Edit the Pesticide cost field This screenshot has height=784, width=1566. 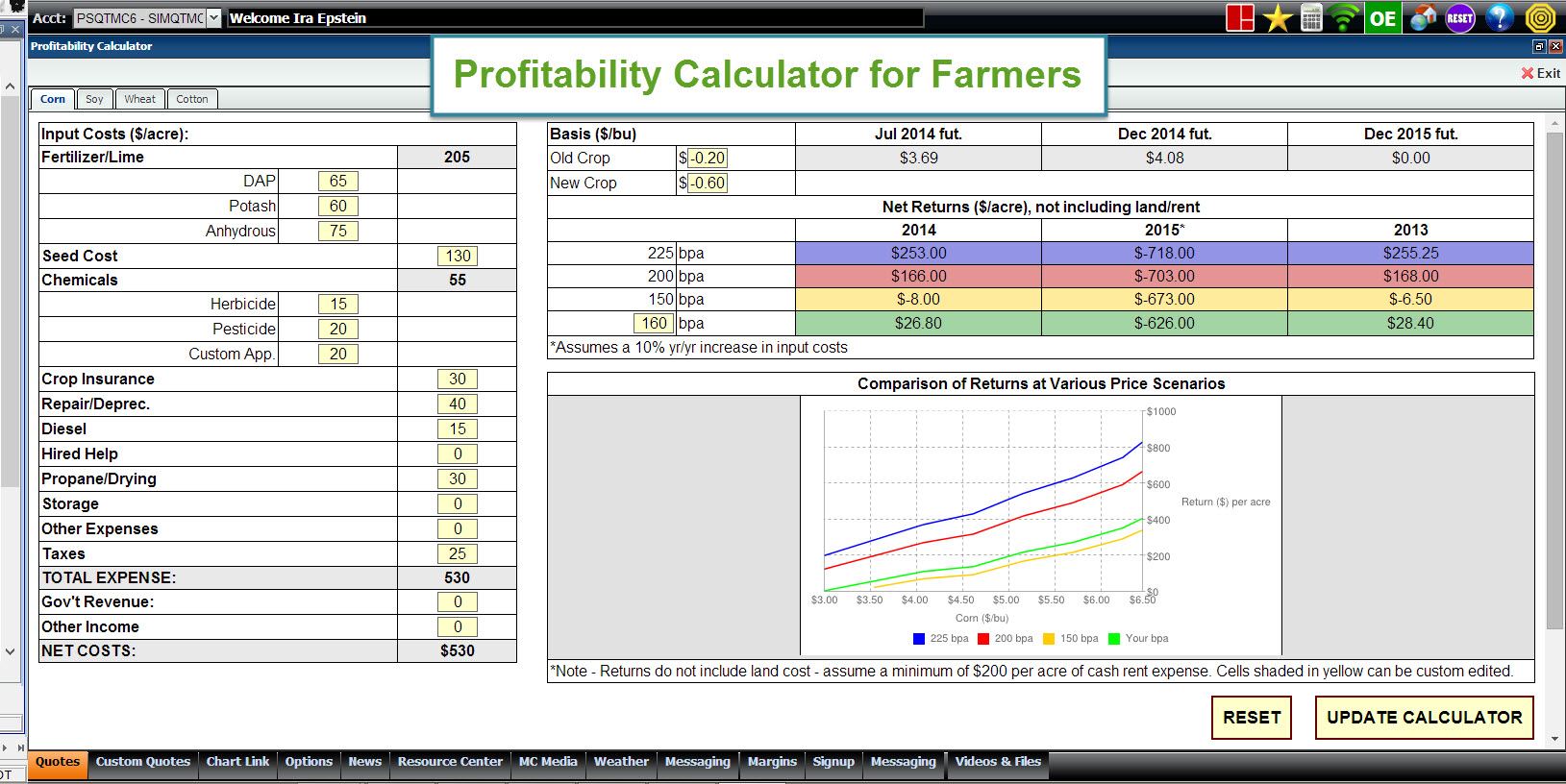click(x=338, y=329)
